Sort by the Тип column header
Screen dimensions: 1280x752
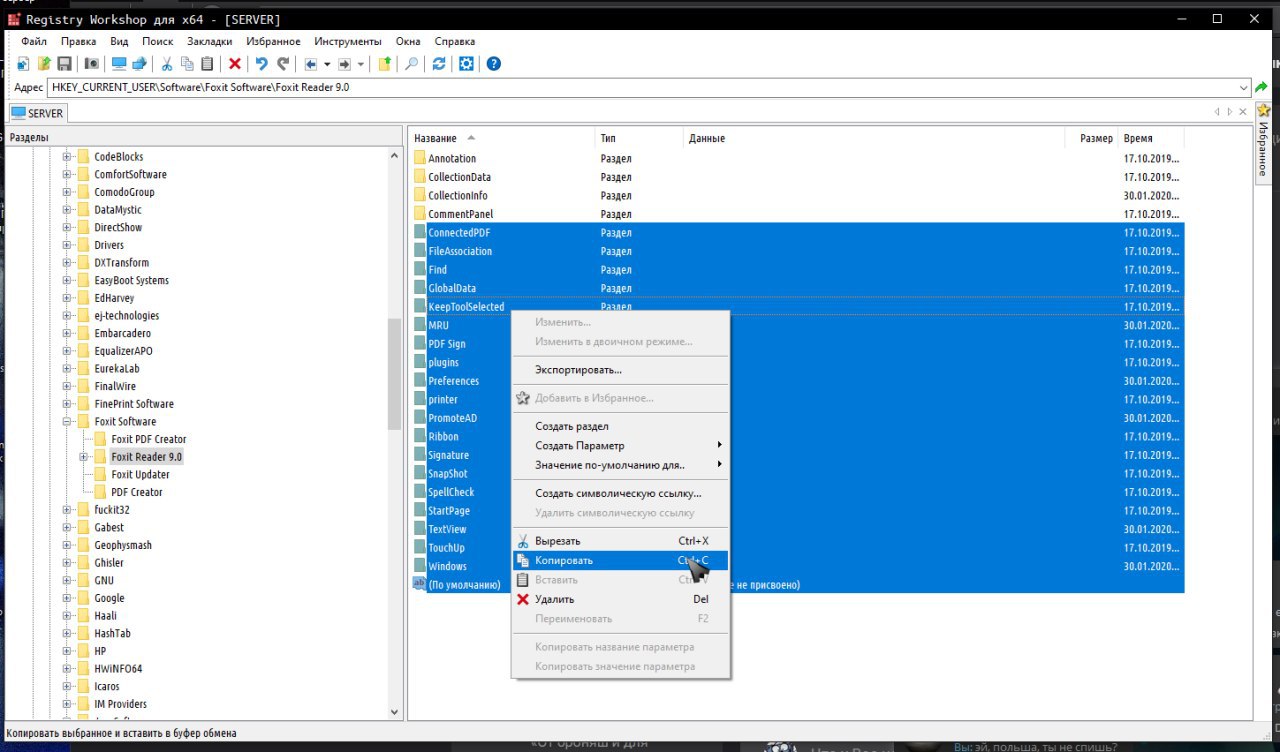click(x=639, y=138)
